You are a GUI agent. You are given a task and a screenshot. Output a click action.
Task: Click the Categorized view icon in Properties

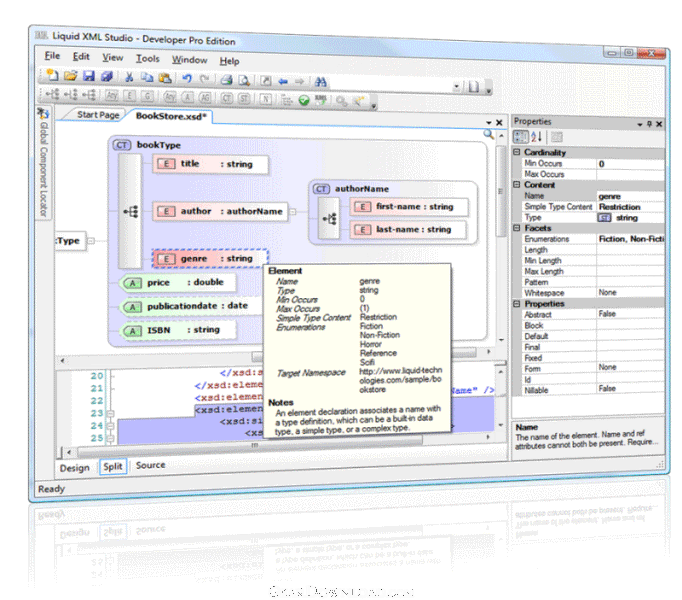[521, 137]
